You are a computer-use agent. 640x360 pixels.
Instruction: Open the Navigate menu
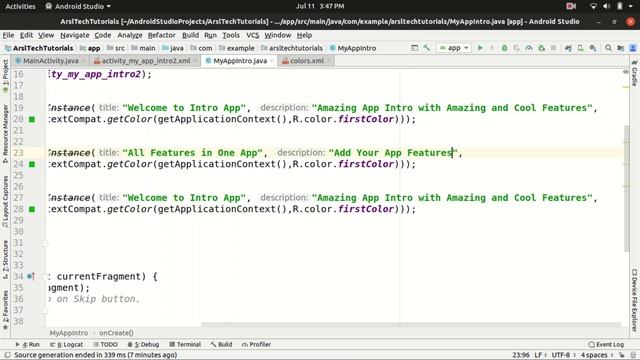point(75,35)
